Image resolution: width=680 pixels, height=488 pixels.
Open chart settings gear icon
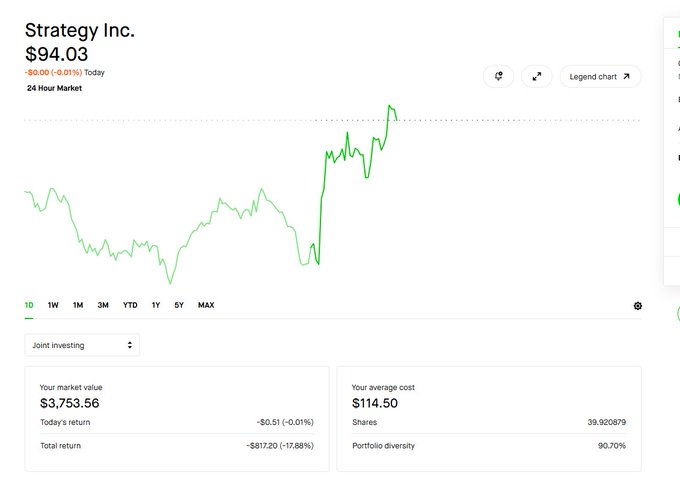[x=638, y=306]
